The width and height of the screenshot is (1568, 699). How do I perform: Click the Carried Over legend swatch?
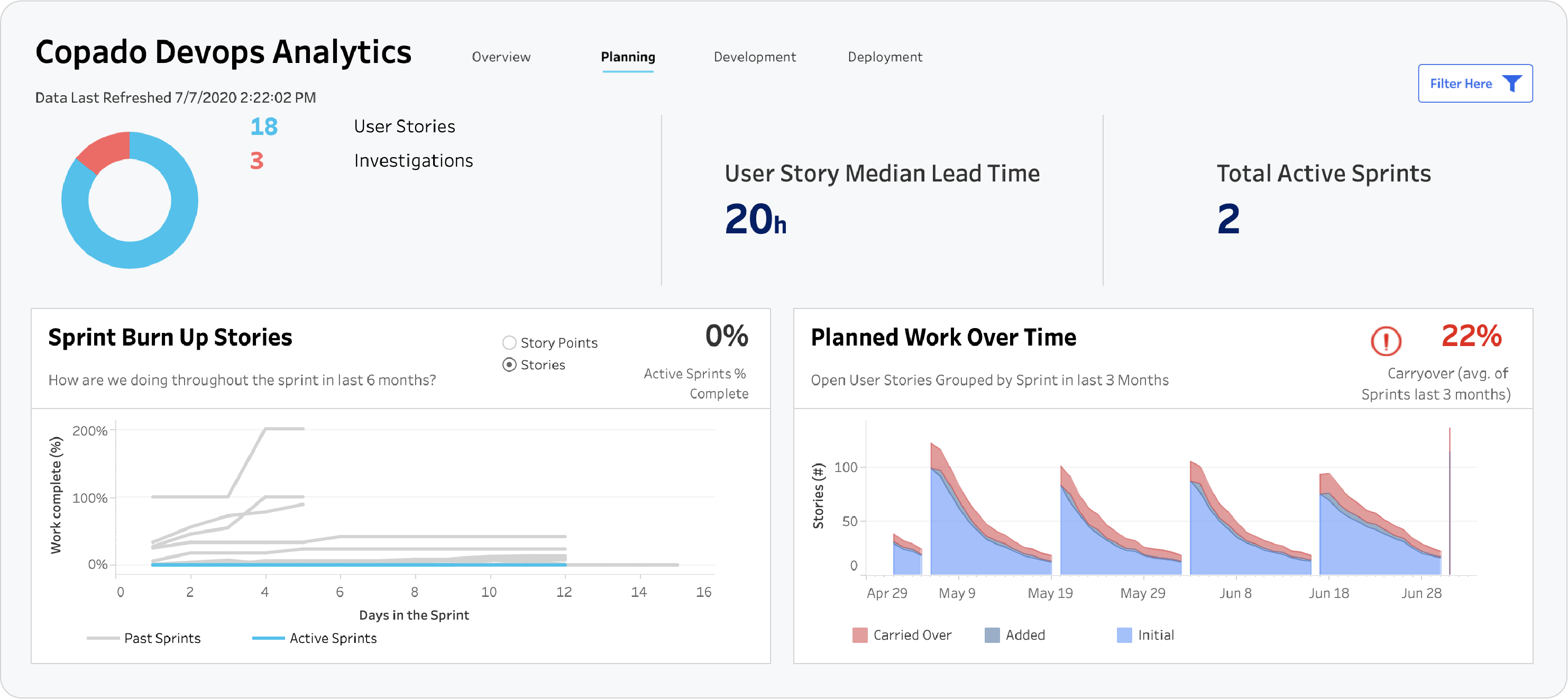point(859,635)
